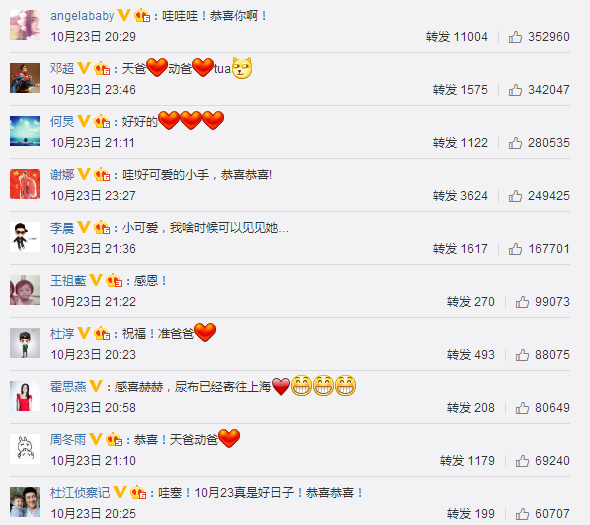
Task: Like angelababy's comment with thumbs-up icon
Action: click(515, 37)
